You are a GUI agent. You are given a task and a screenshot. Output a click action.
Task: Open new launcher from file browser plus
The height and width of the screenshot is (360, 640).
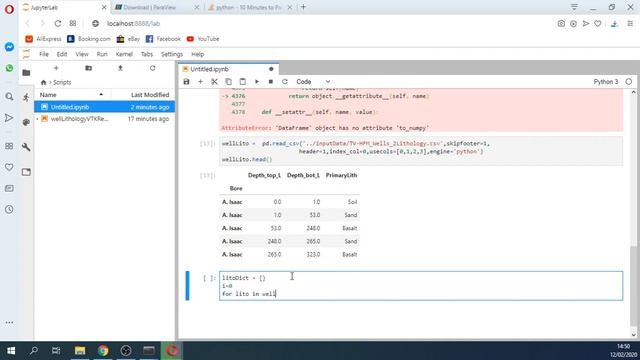[56, 68]
